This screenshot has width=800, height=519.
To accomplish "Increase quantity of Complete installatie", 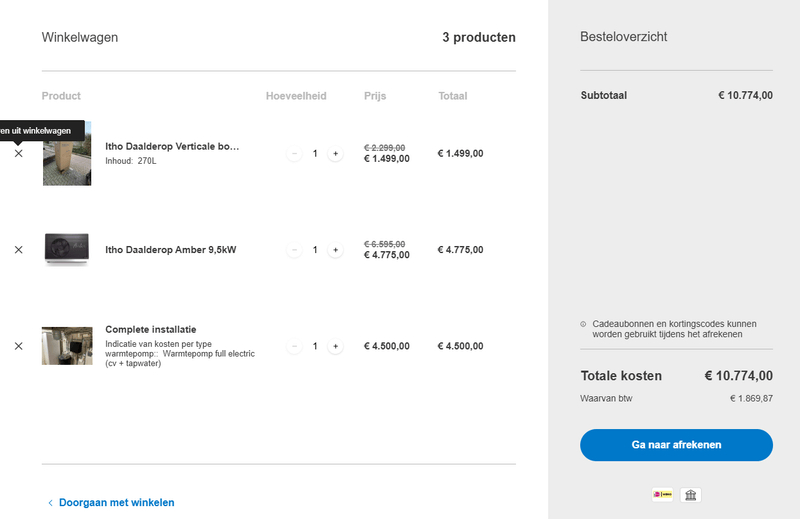I will pos(335,346).
